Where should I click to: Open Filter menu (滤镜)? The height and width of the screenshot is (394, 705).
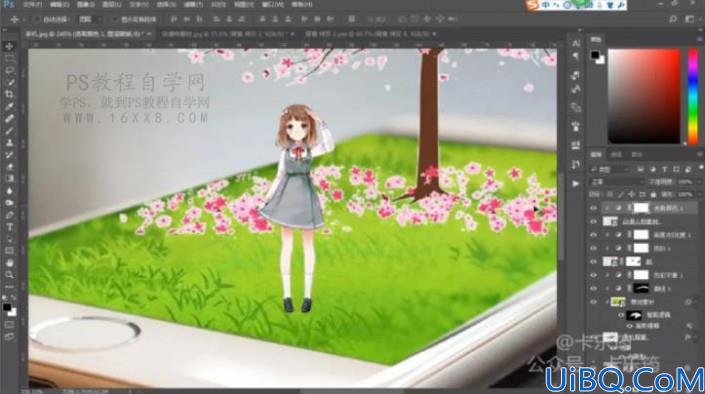click(x=193, y=4)
